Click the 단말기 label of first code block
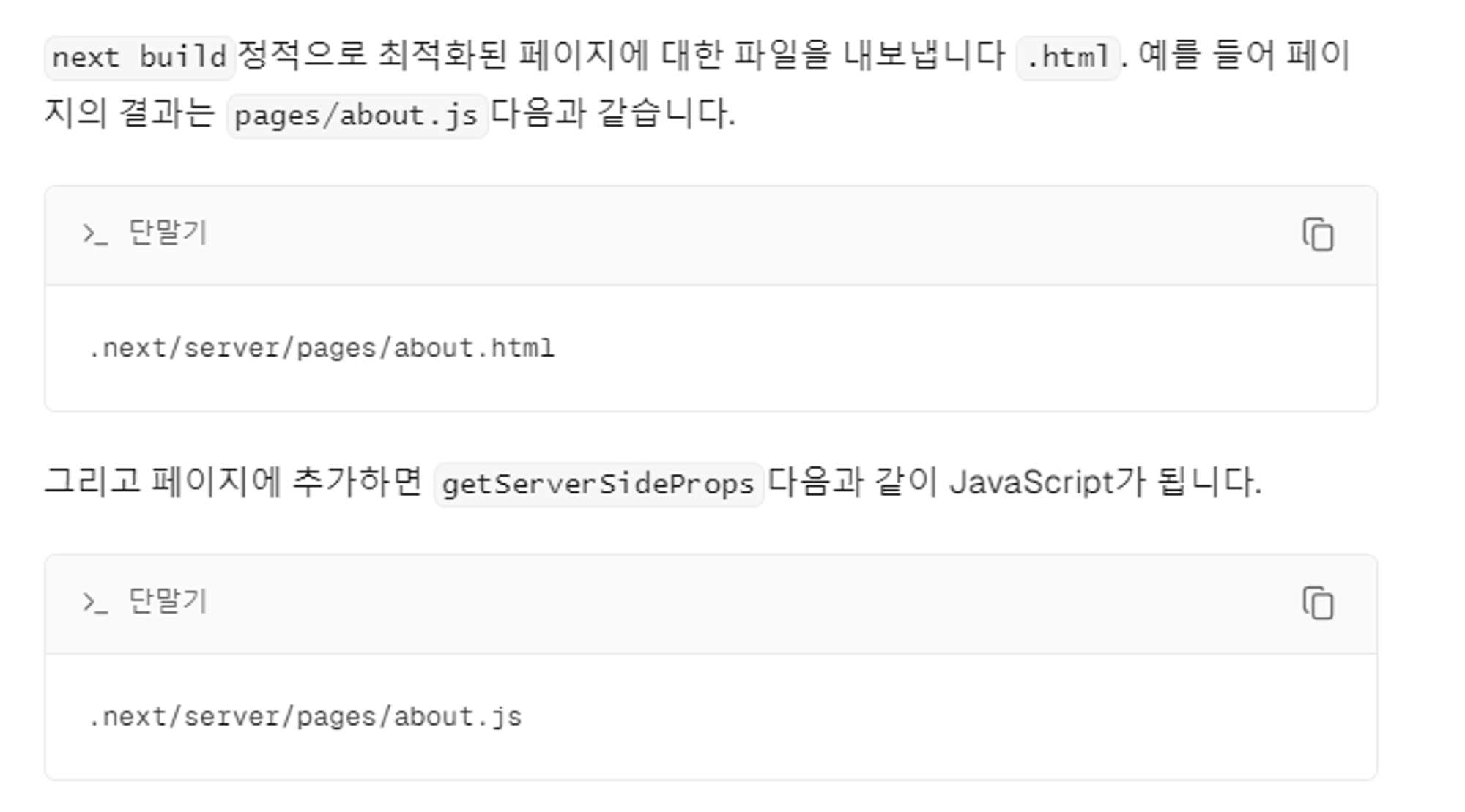Screen dimensions: 1465x812 (168, 233)
